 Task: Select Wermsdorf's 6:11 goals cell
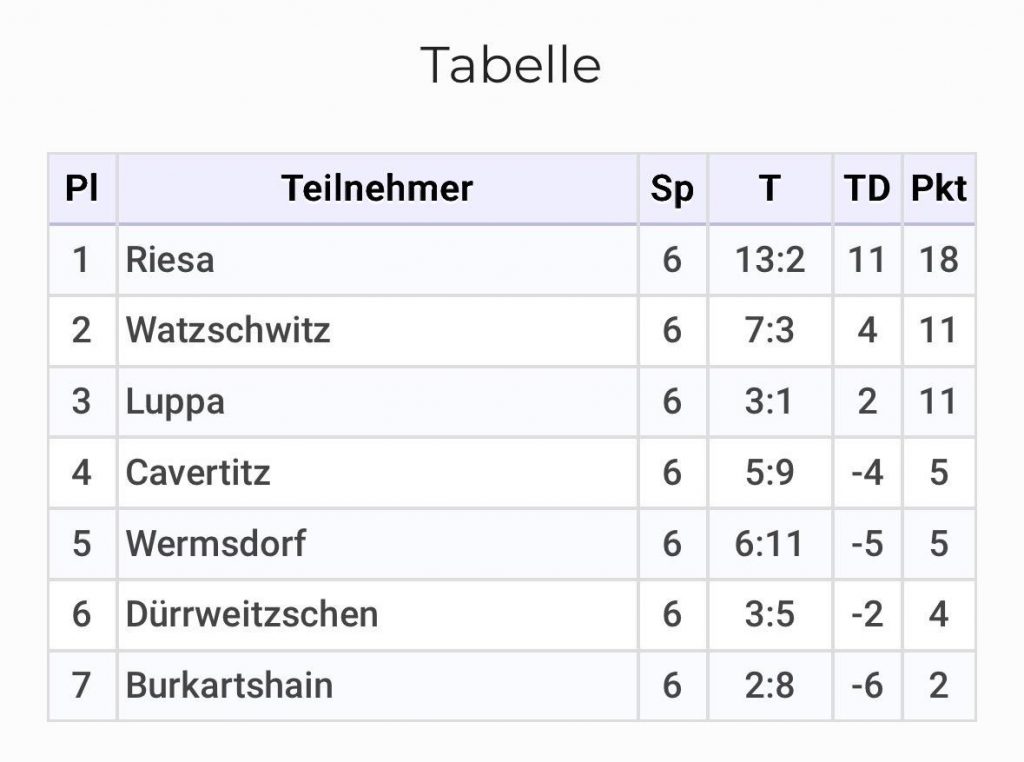click(x=769, y=543)
